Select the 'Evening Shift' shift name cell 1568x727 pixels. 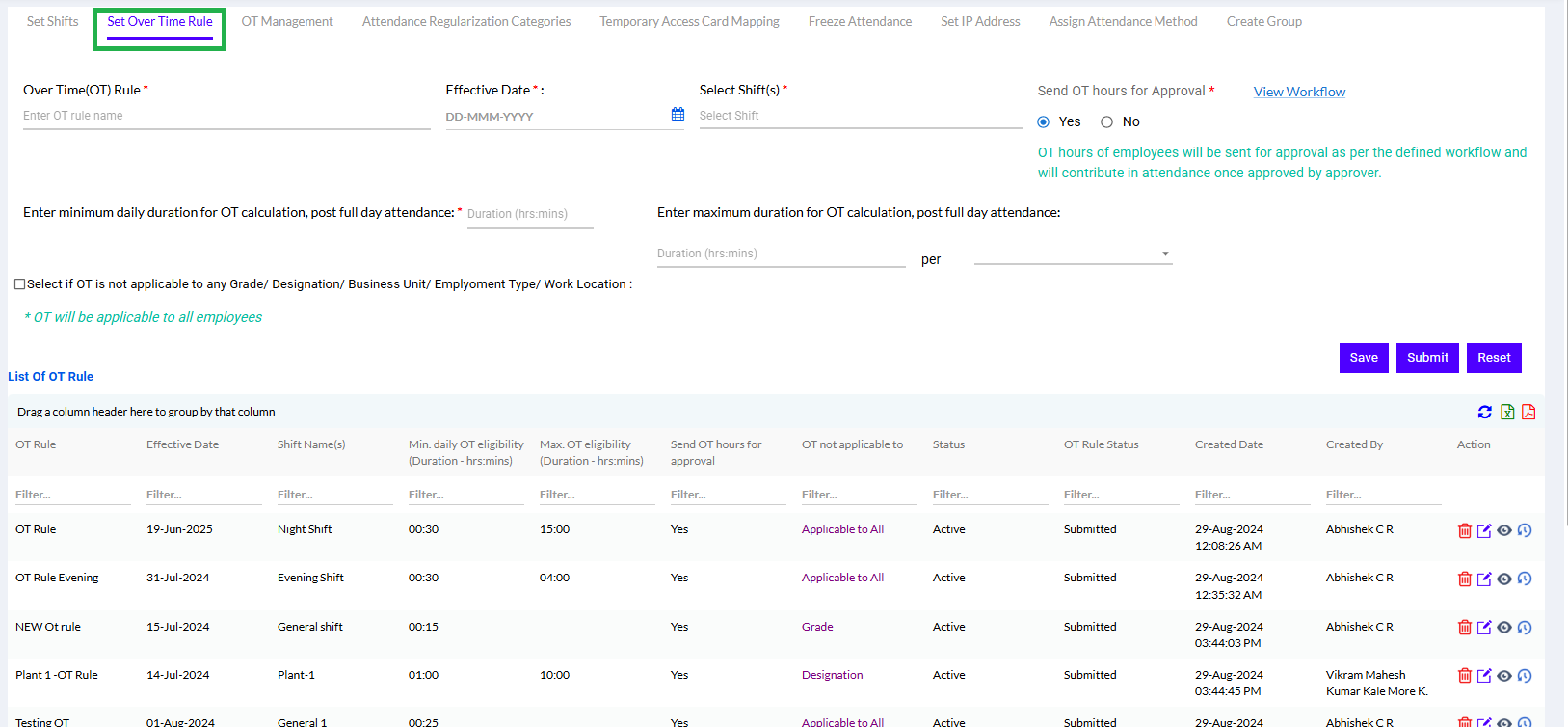310,578
